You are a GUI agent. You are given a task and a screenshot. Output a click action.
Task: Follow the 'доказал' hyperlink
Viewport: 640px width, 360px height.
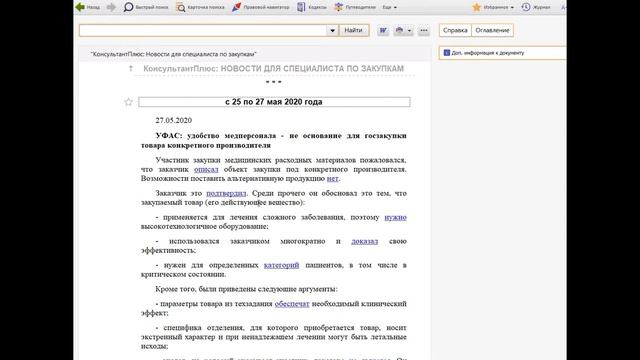(364, 241)
